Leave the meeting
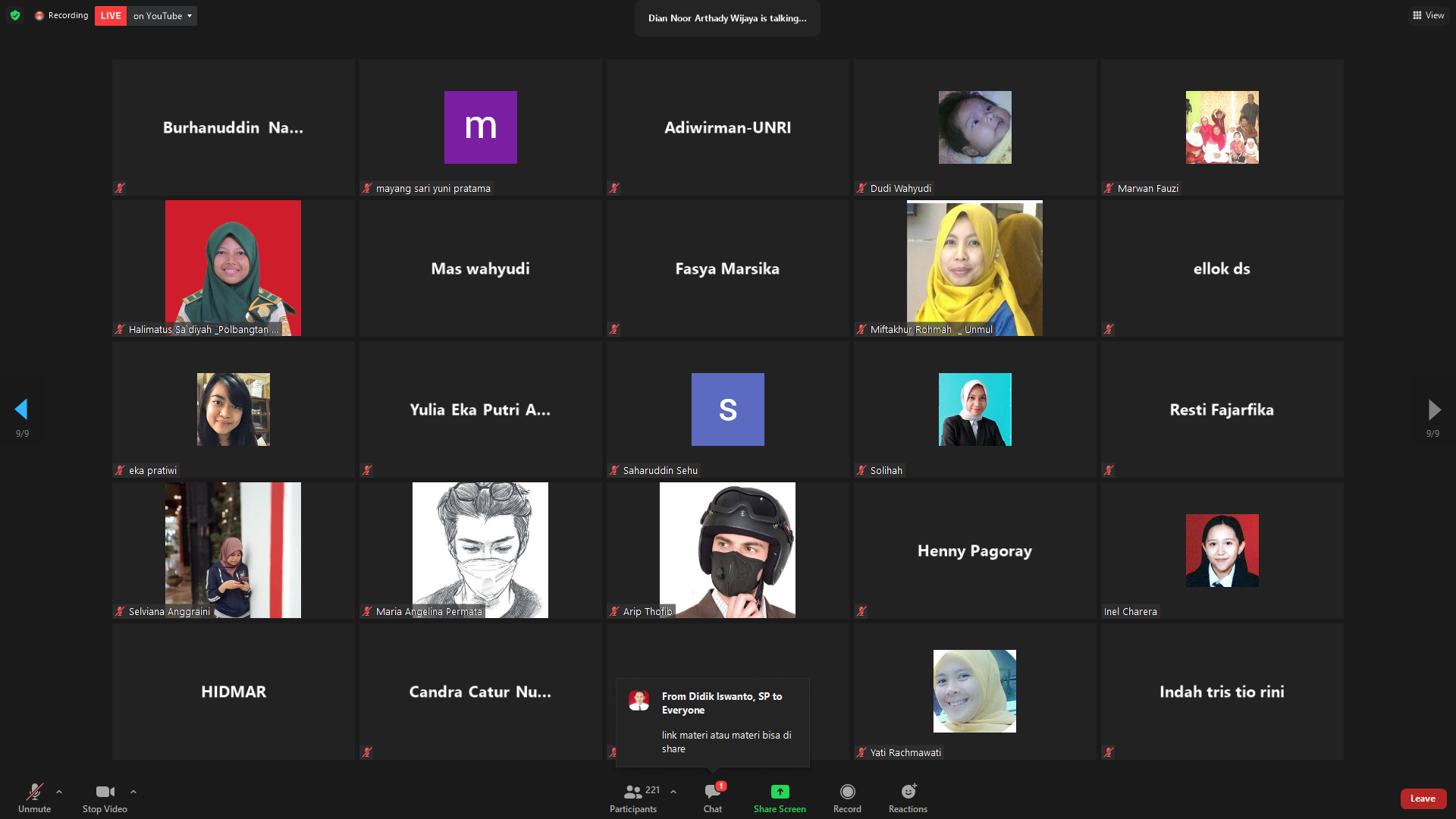Screen dimensions: 1456x819 pyautogui.click(x=1423, y=799)
